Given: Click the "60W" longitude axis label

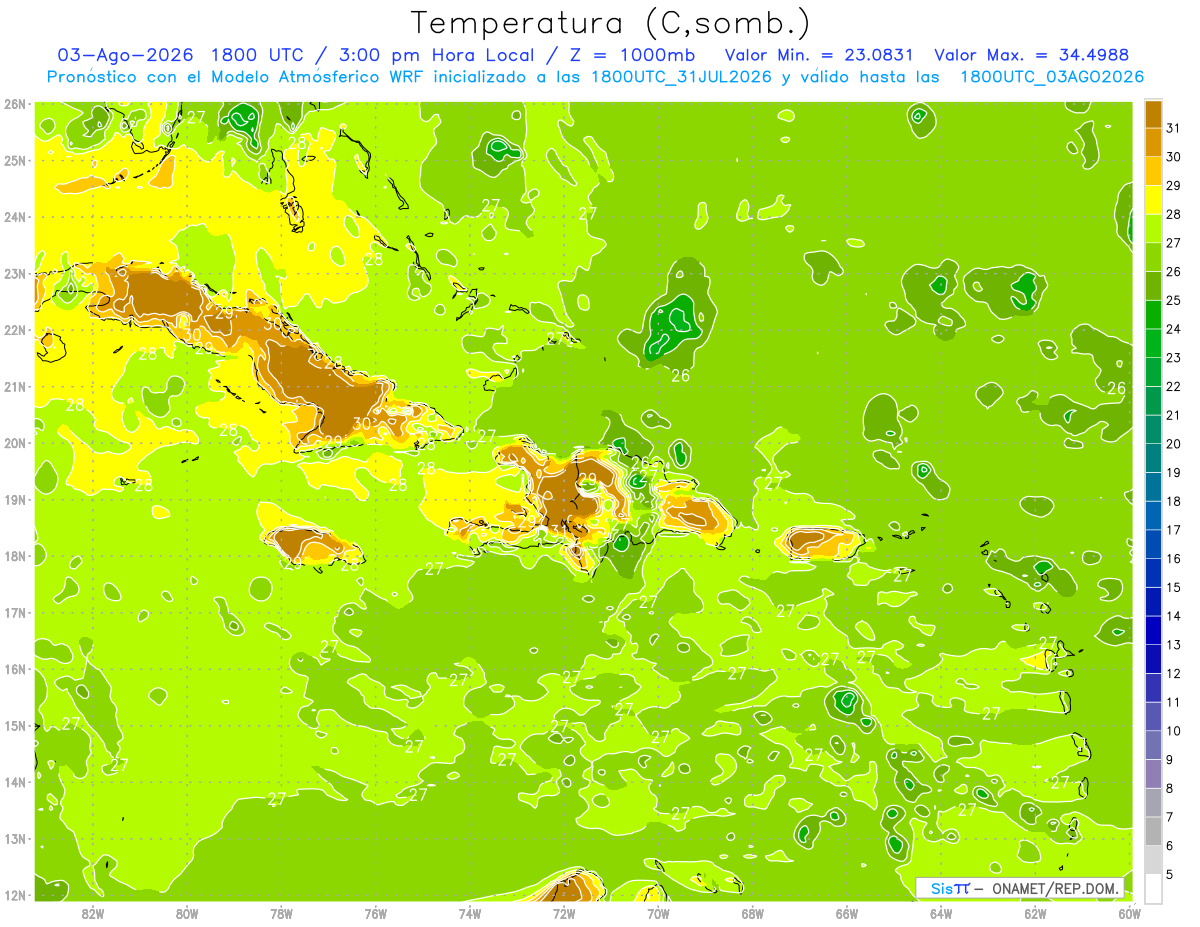Looking at the screenshot, I should [x=1130, y=913].
